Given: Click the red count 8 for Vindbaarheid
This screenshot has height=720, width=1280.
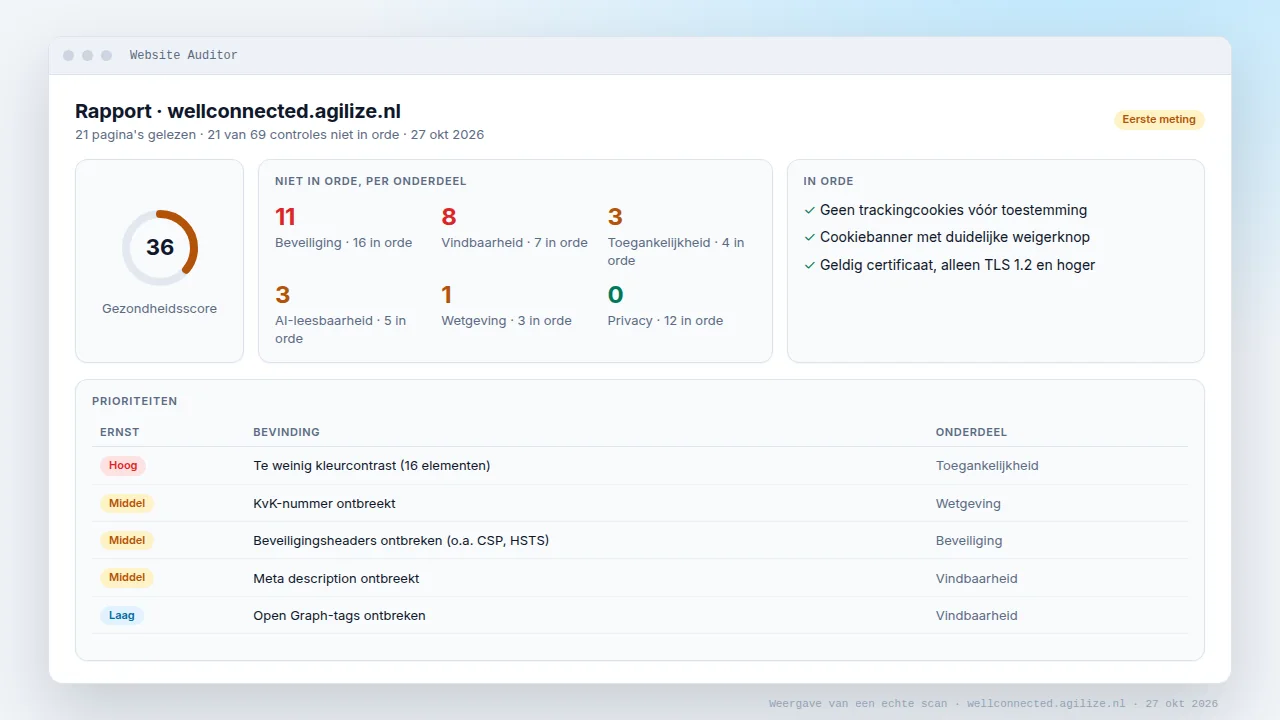Looking at the screenshot, I should pyautogui.click(x=449, y=217).
